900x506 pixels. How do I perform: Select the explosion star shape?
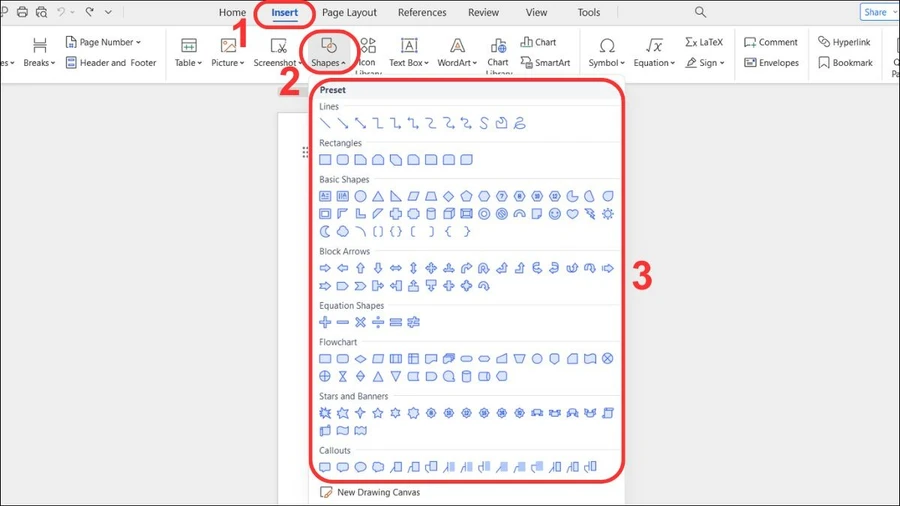click(x=325, y=413)
